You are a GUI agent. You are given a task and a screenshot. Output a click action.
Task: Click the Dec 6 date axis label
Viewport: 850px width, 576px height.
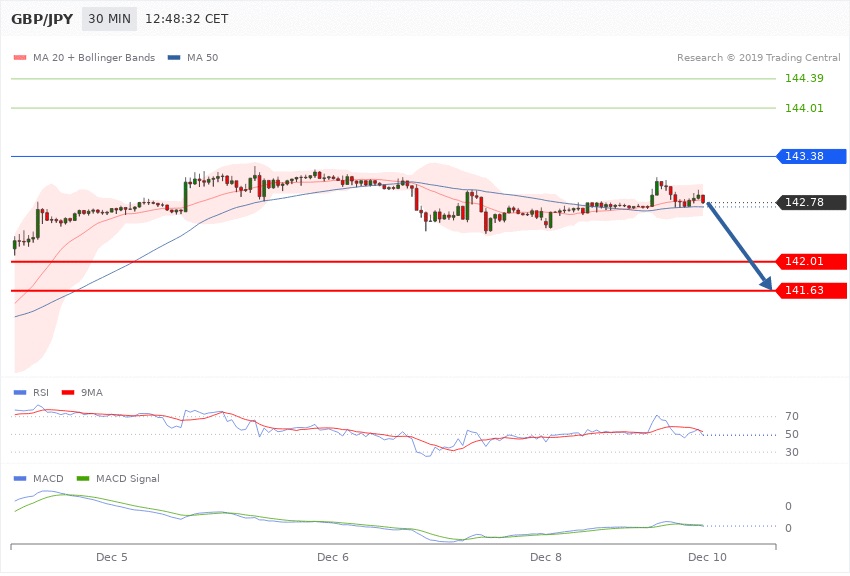pyautogui.click(x=333, y=555)
